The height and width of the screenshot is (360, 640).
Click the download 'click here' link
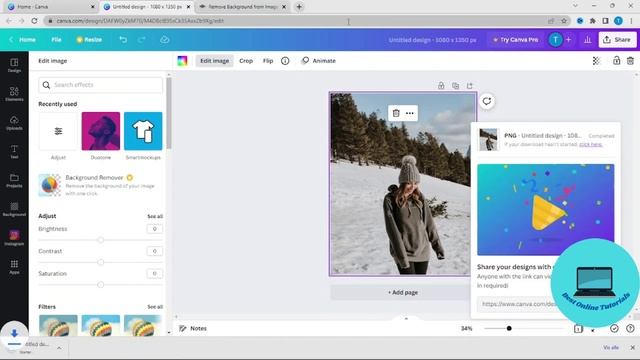591,144
